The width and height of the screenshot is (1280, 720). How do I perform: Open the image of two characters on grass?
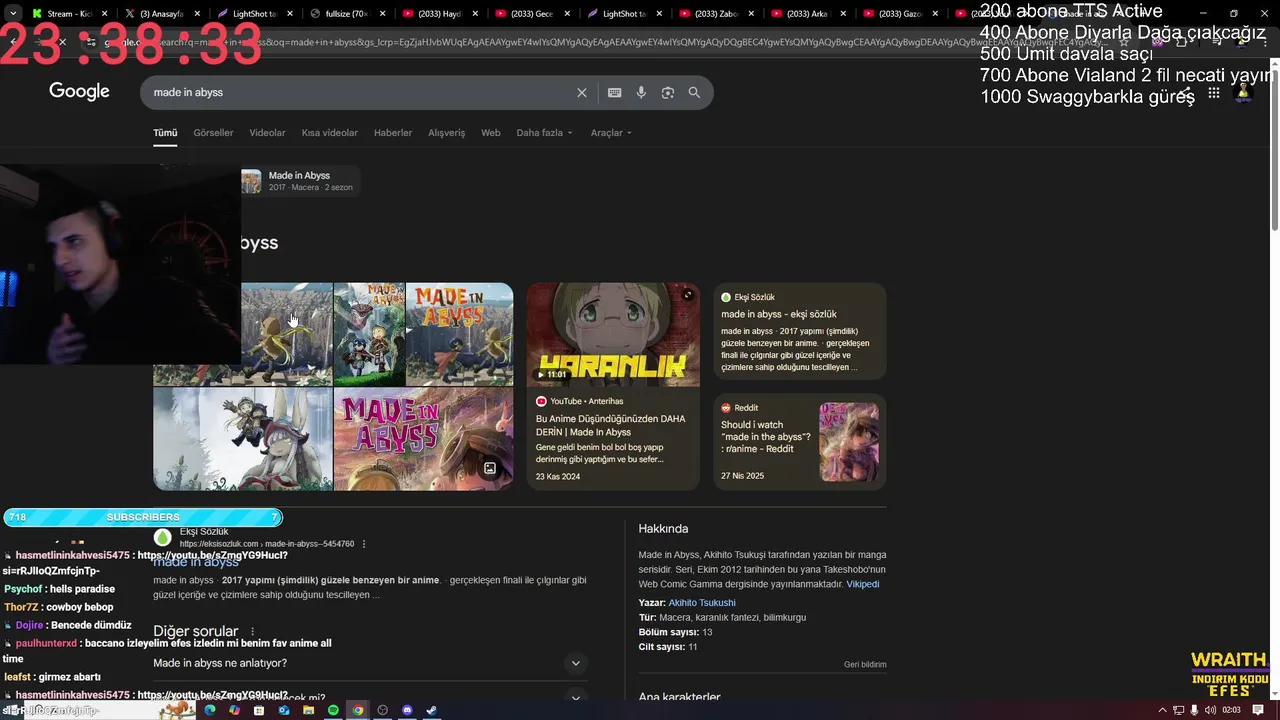(x=369, y=334)
